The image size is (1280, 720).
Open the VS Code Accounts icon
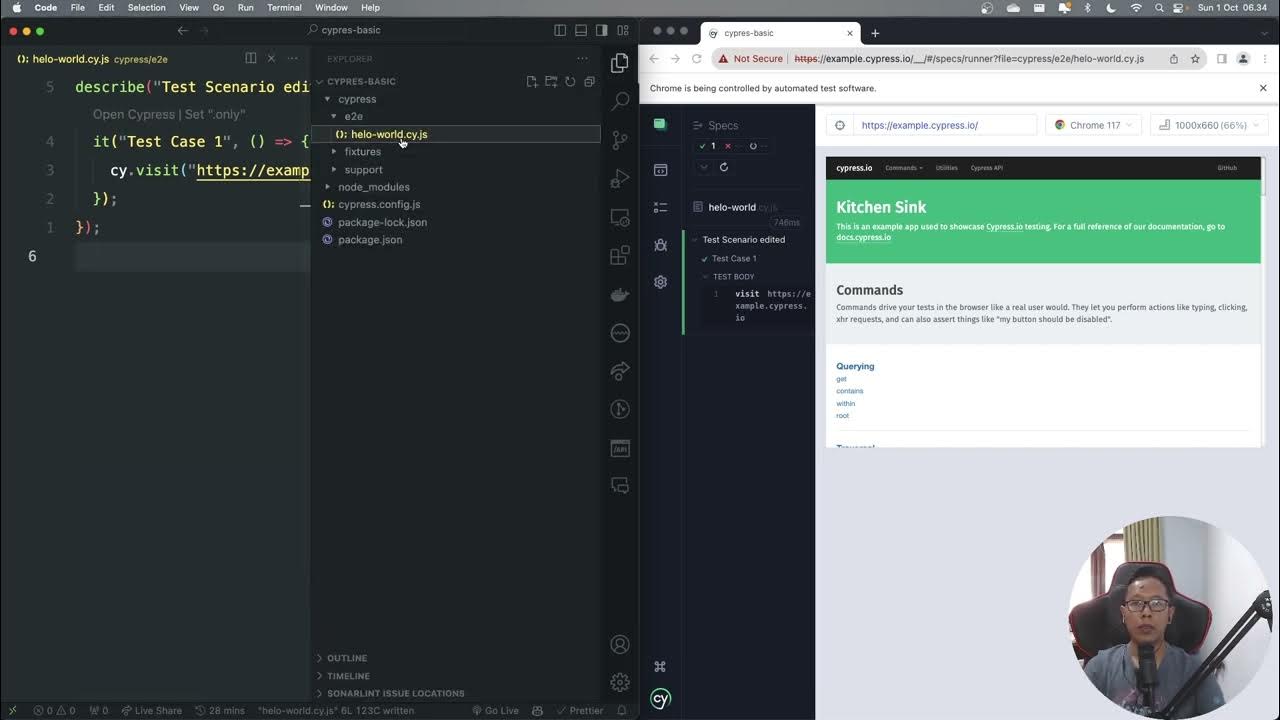(620, 645)
